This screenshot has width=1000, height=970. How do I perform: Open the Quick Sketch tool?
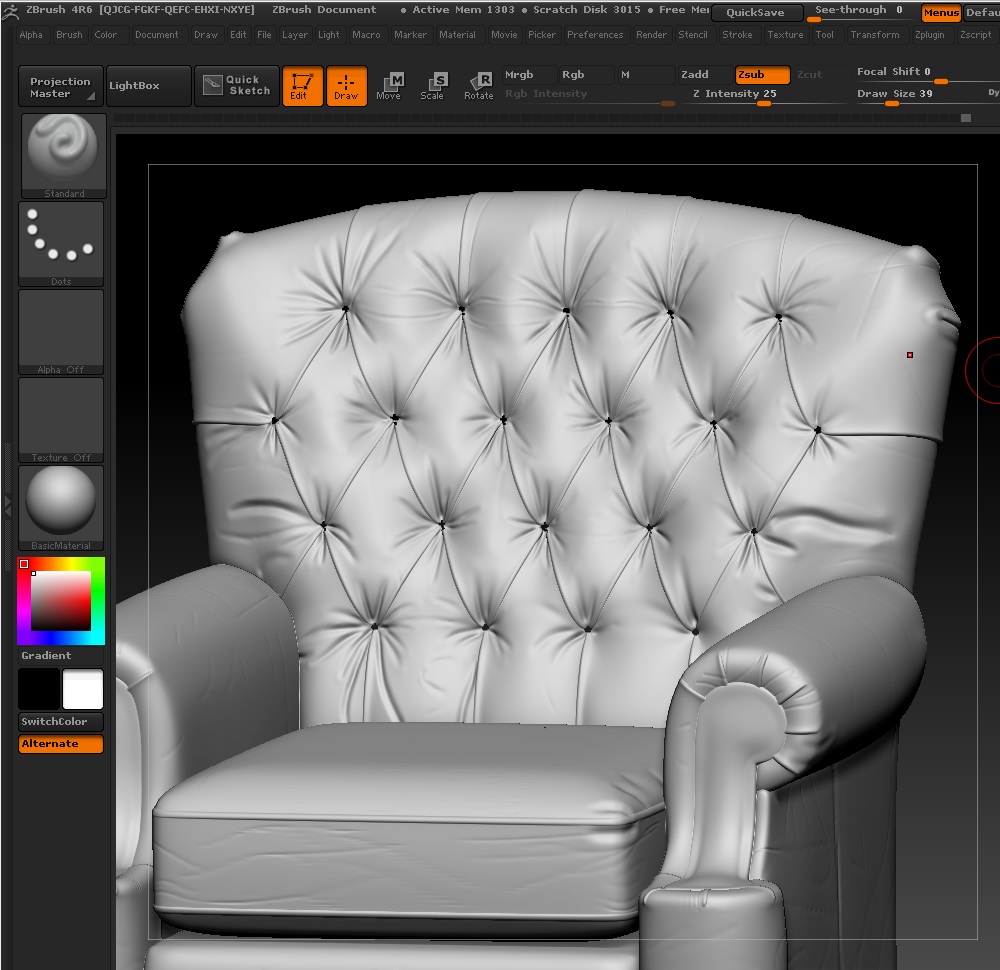(x=236, y=86)
